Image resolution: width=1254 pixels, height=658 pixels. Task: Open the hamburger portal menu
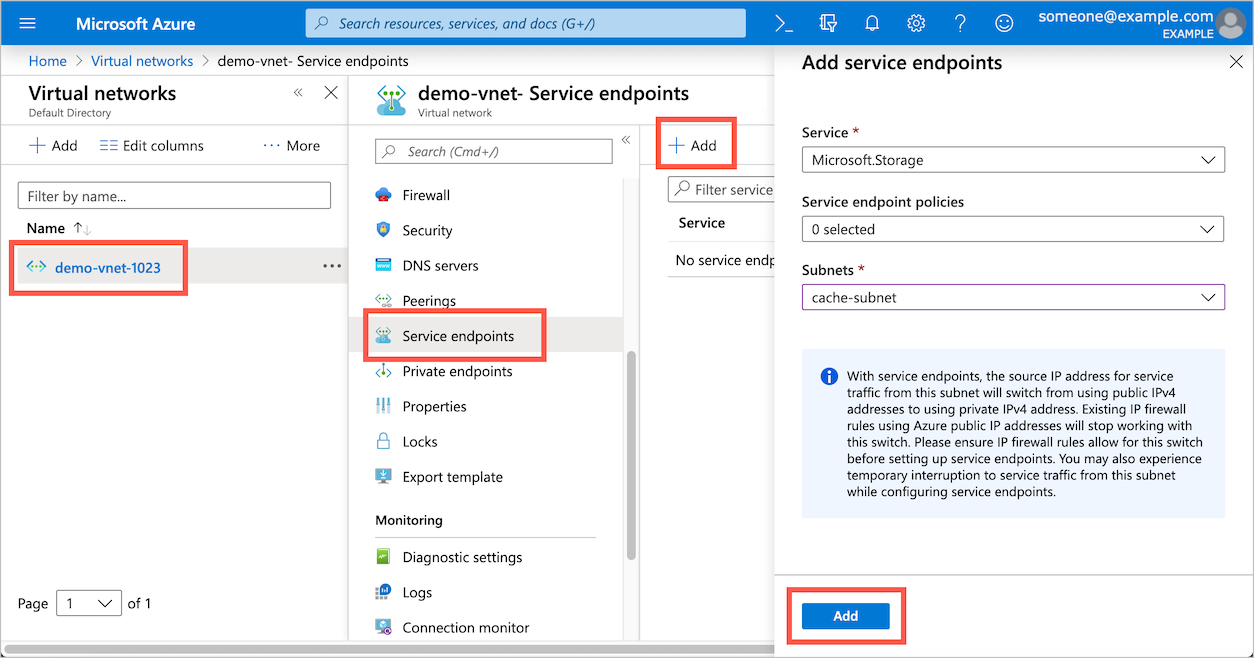(27, 23)
